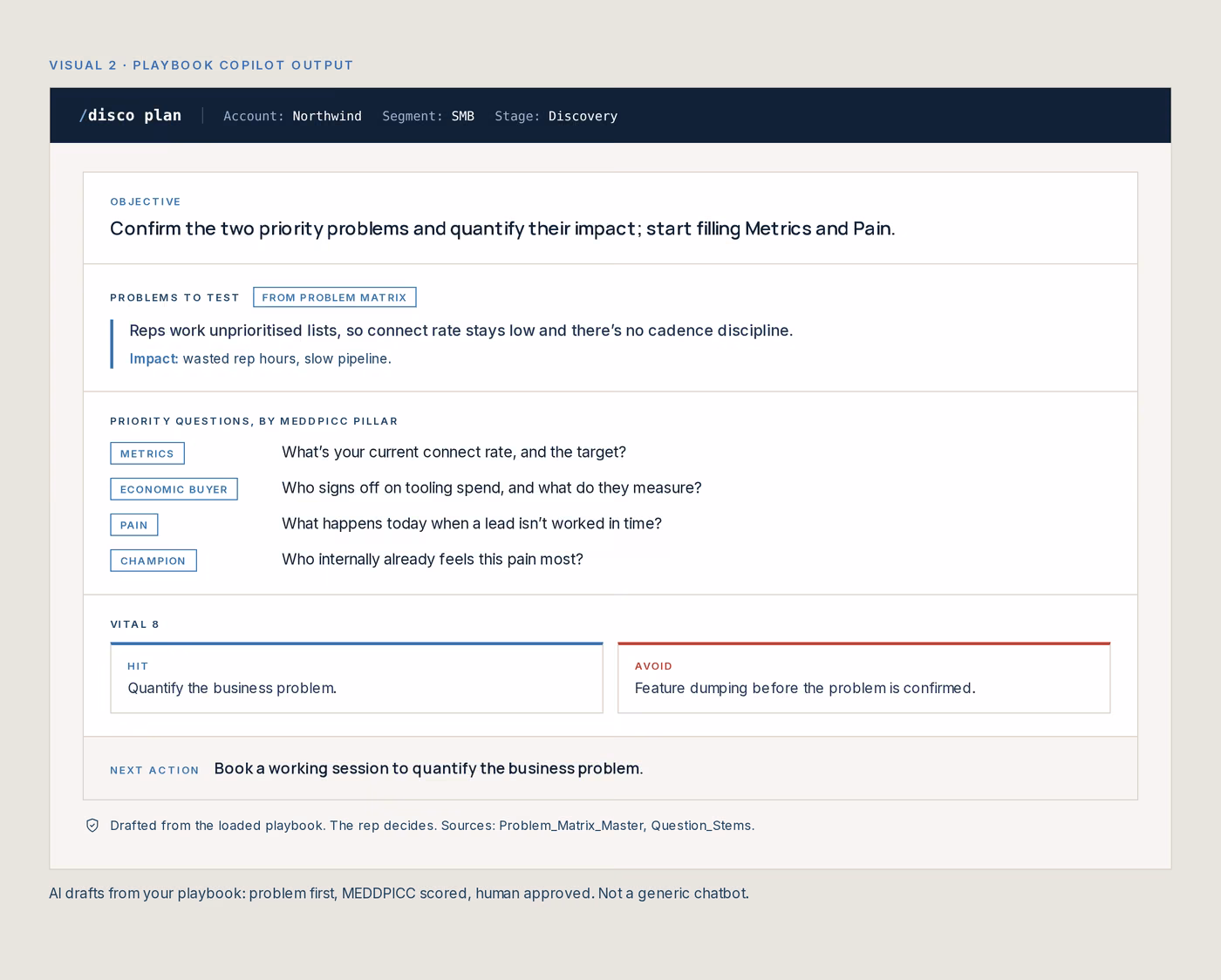Click the problem statement about unprioritised lists

pos(461,330)
